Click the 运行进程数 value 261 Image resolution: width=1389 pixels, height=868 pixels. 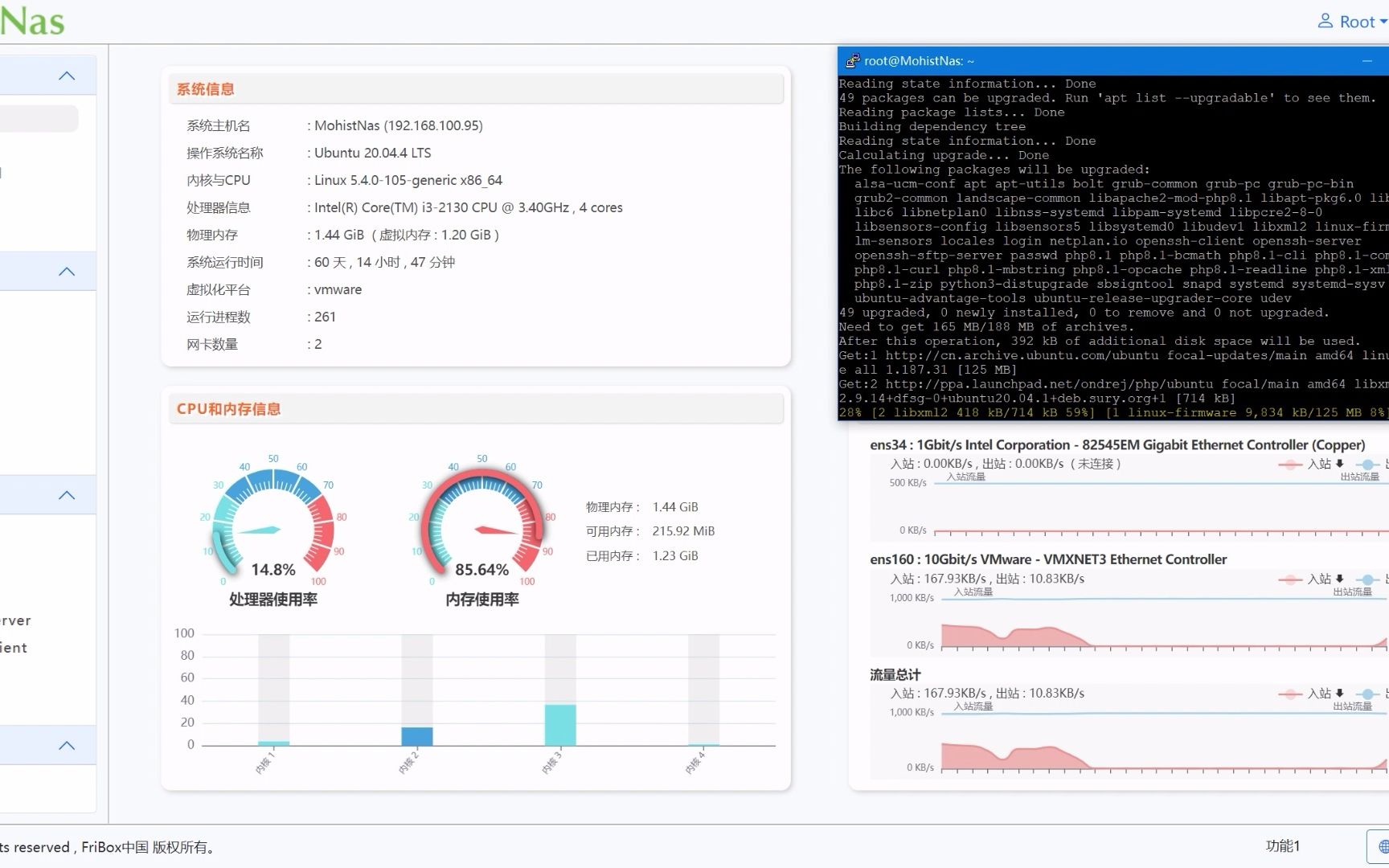point(326,317)
